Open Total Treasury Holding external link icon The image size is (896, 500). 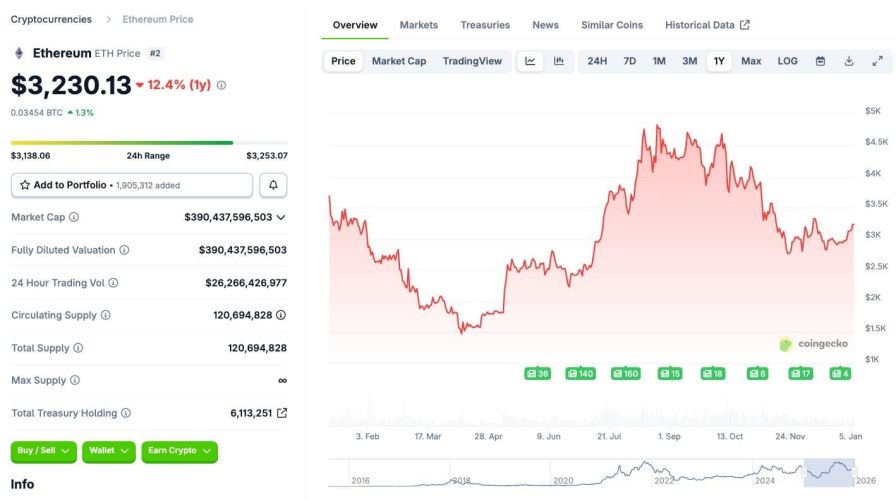282,413
